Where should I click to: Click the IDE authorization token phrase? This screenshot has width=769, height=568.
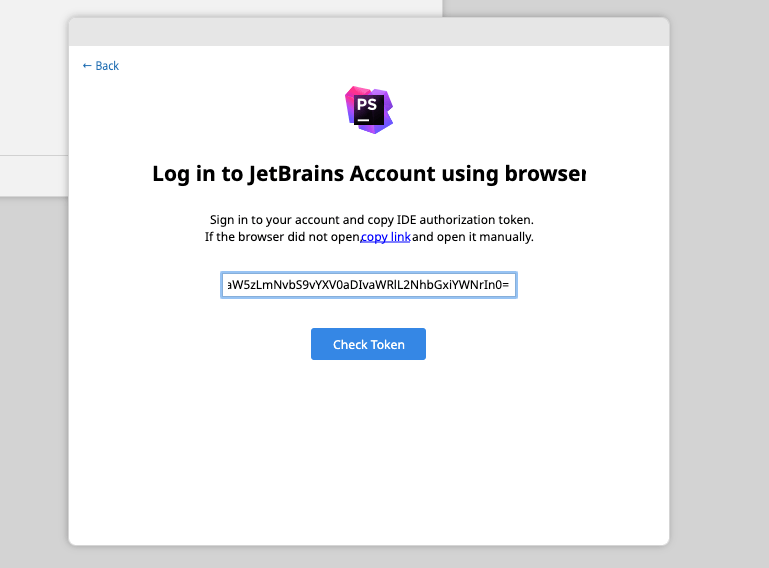click(464, 220)
